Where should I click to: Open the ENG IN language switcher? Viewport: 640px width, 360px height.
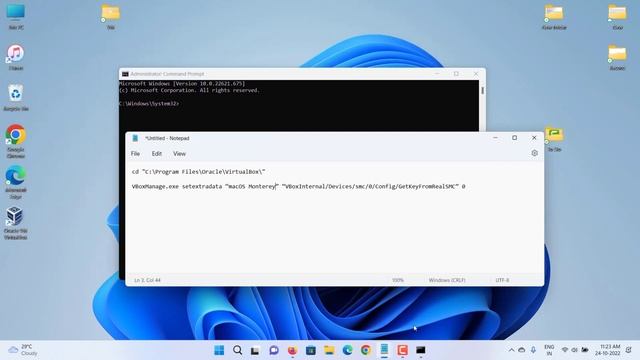coord(549,350)
